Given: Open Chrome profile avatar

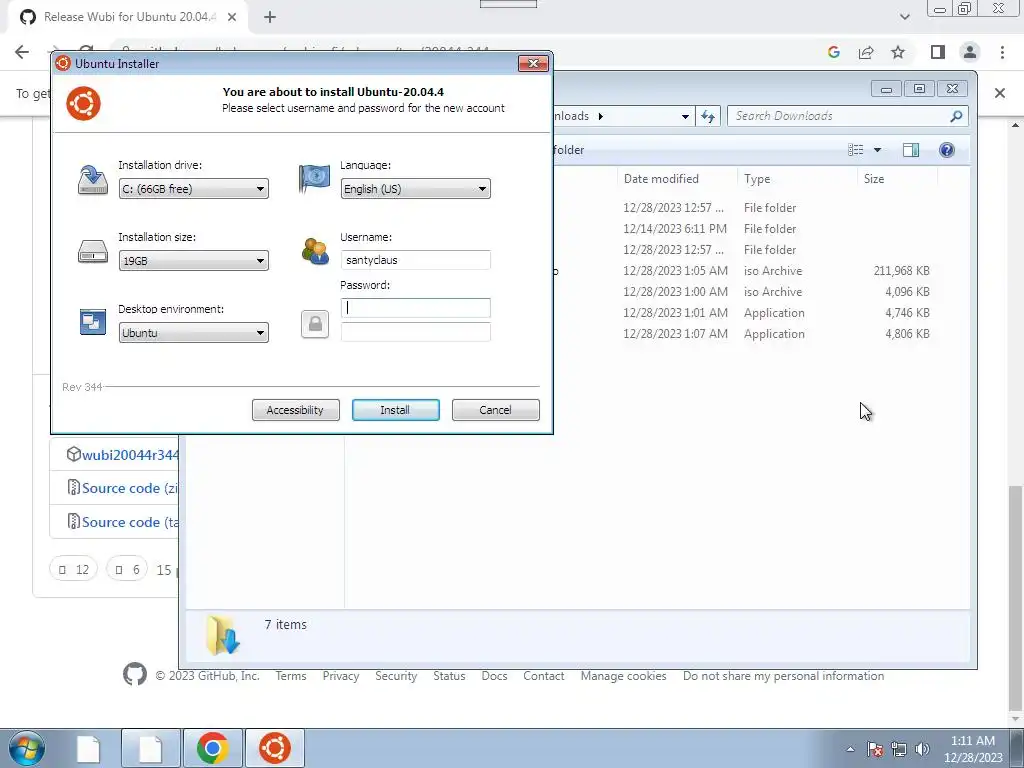Looking at the screenshot, I should point(970,52).
